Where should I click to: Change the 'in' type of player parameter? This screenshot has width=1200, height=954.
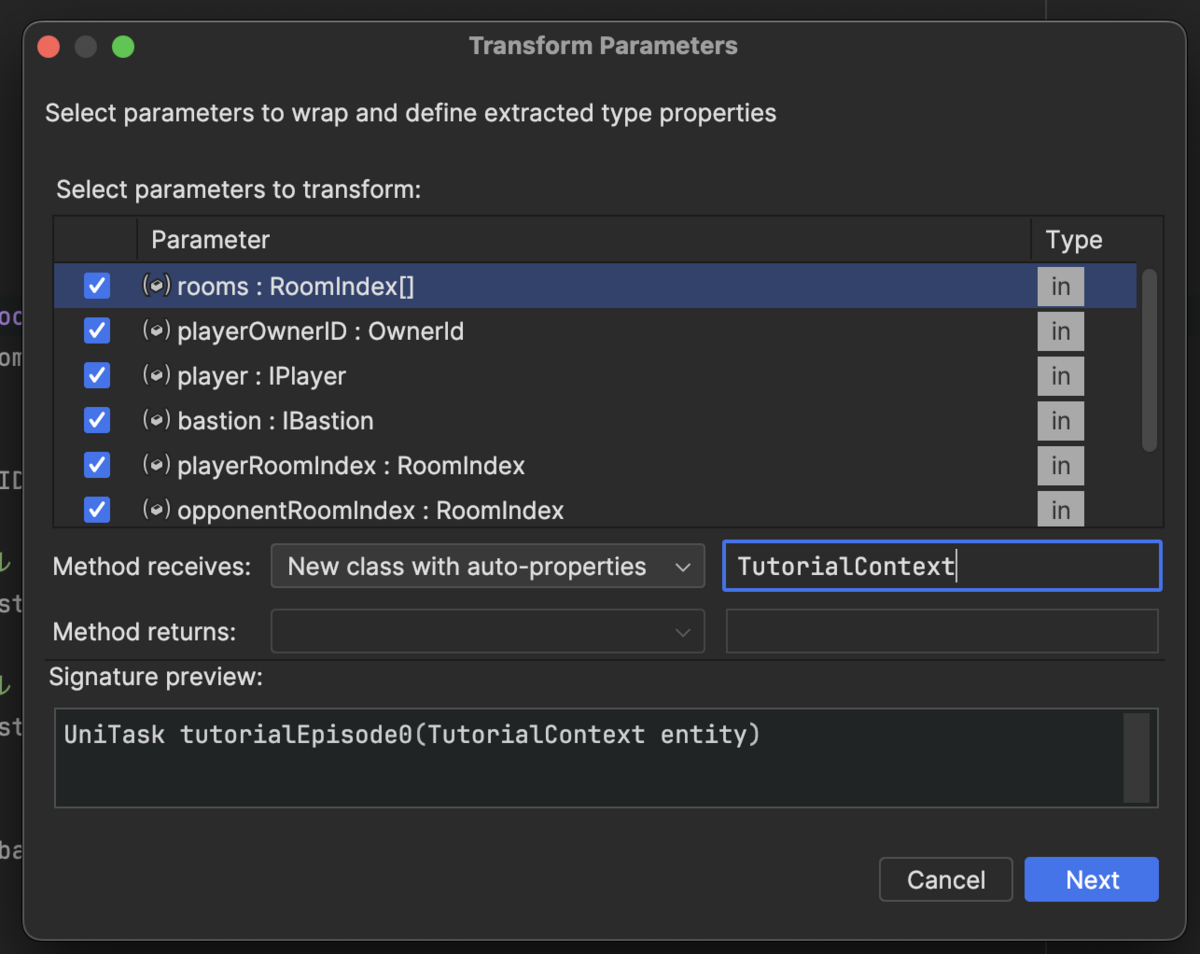1060,377
